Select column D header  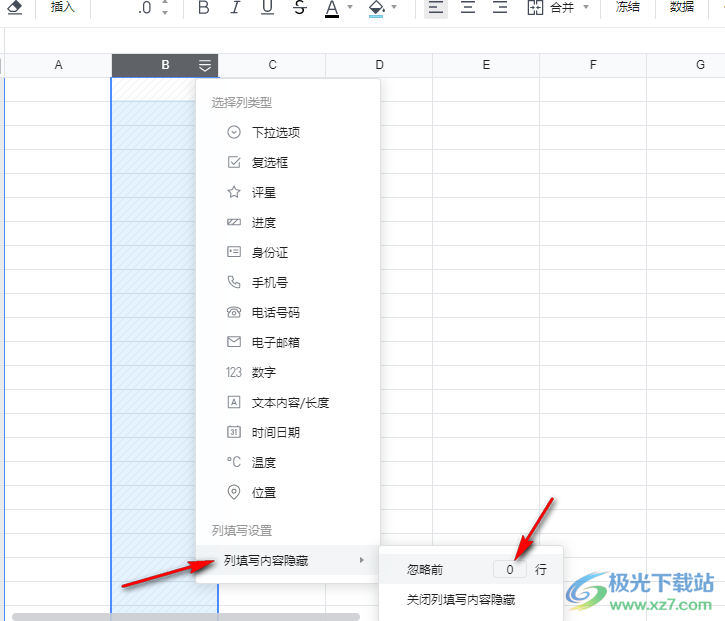tap(379, 65)
